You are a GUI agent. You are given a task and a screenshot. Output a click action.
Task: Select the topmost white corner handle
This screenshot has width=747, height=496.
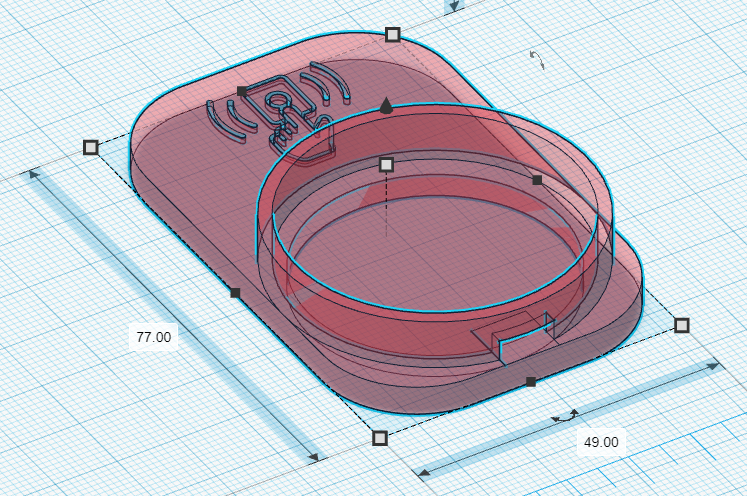point(393,35)
